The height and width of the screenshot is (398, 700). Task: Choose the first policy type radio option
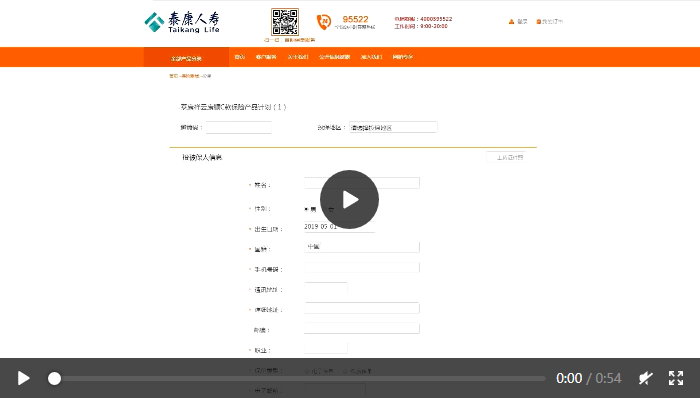[307, 371]
